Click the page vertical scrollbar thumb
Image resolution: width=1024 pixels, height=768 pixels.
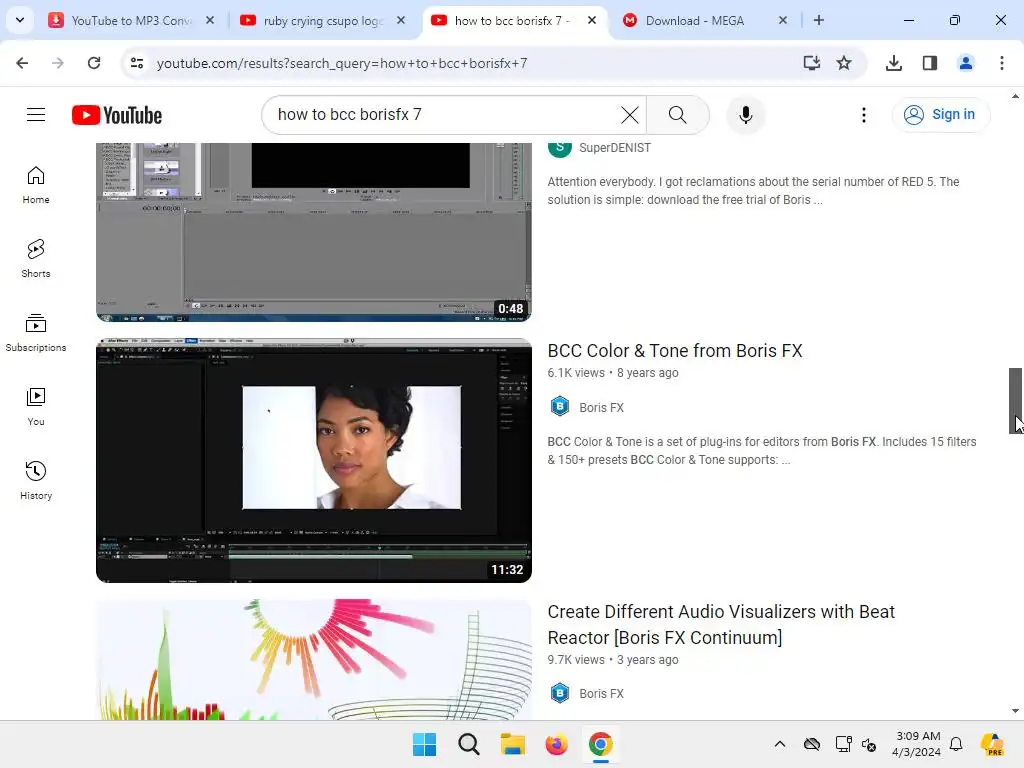click(1015, 400)
